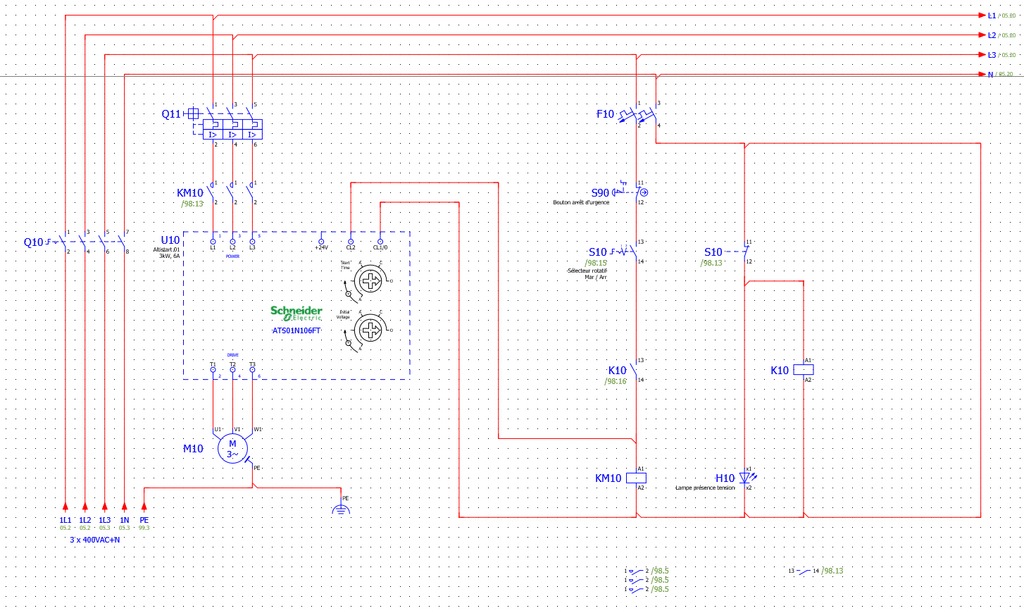Select the Q10 main disconnect switch symbol
The image size is (1024, 613).
95,241
